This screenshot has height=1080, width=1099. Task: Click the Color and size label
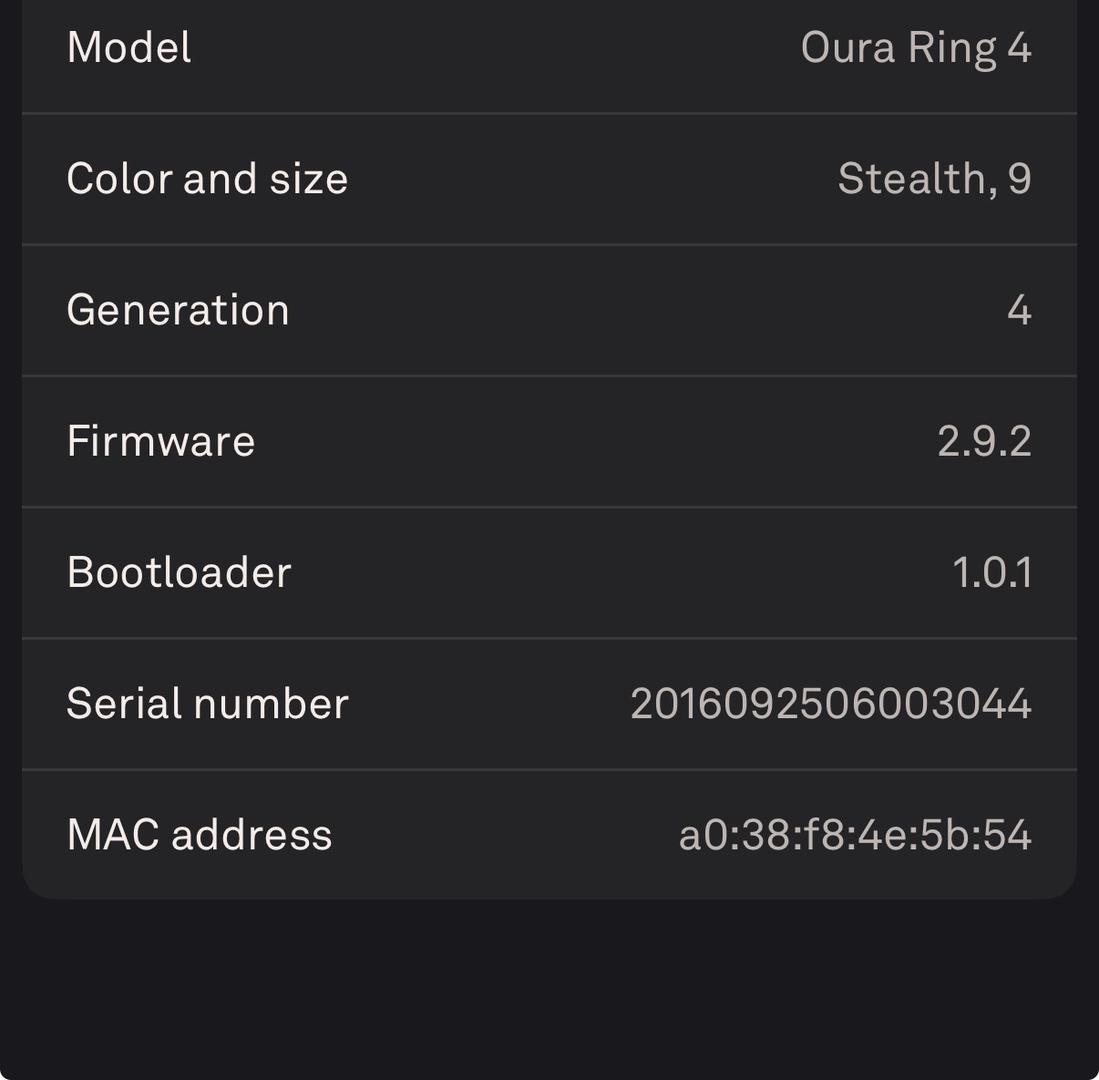tap(207, 179)
